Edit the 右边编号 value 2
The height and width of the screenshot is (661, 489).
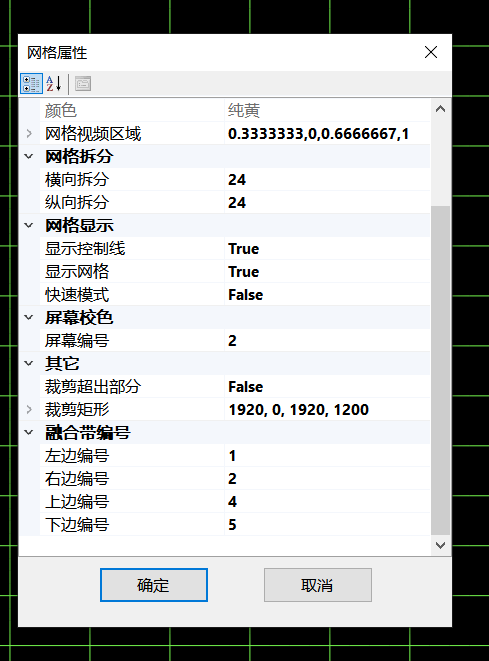click(x=327, y=478)
